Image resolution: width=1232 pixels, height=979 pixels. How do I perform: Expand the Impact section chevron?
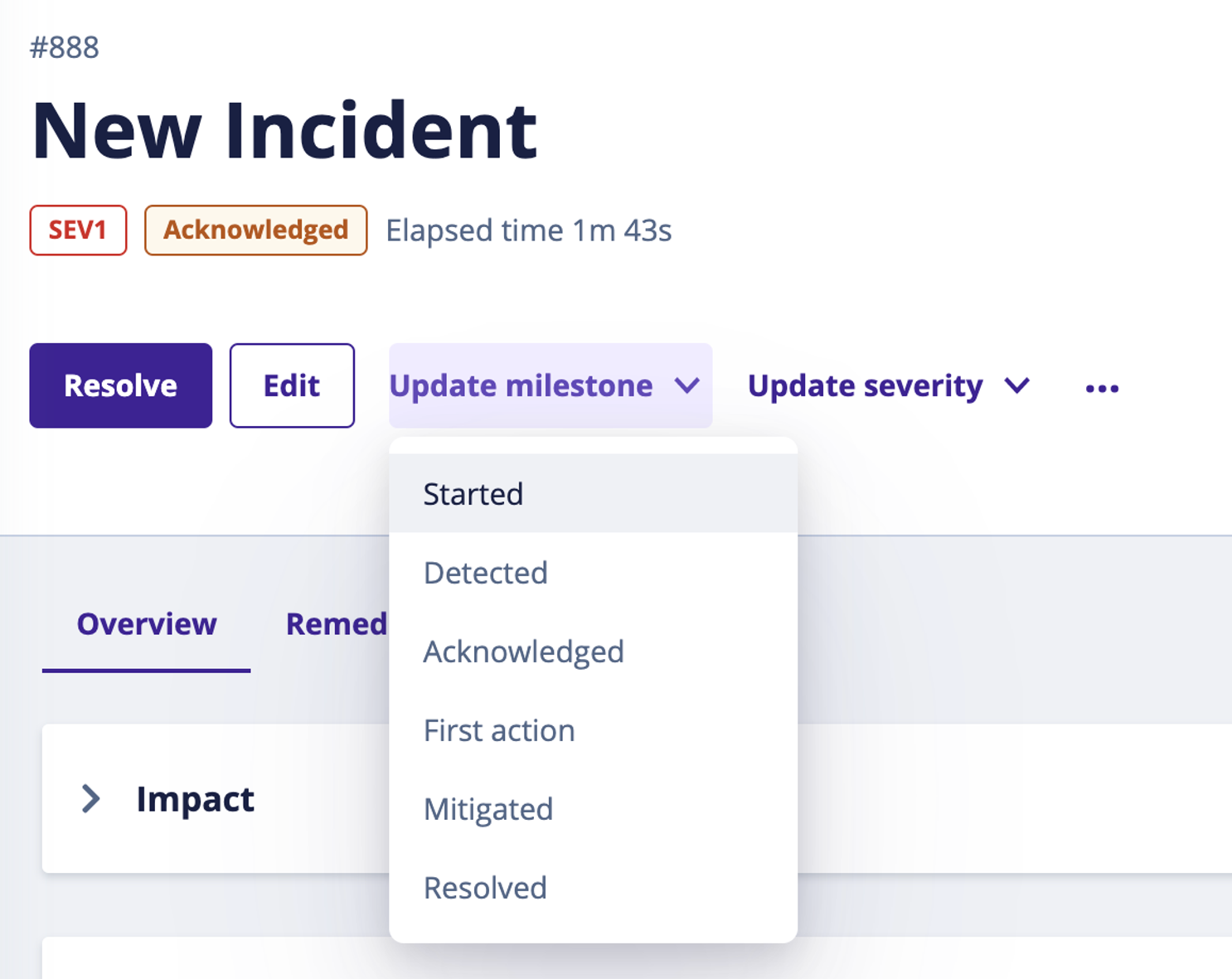[x=90, y=798]
